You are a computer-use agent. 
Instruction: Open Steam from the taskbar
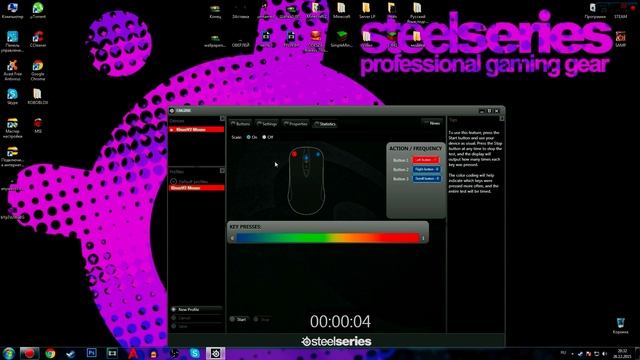pyautogui.click(x=71, y=353)
